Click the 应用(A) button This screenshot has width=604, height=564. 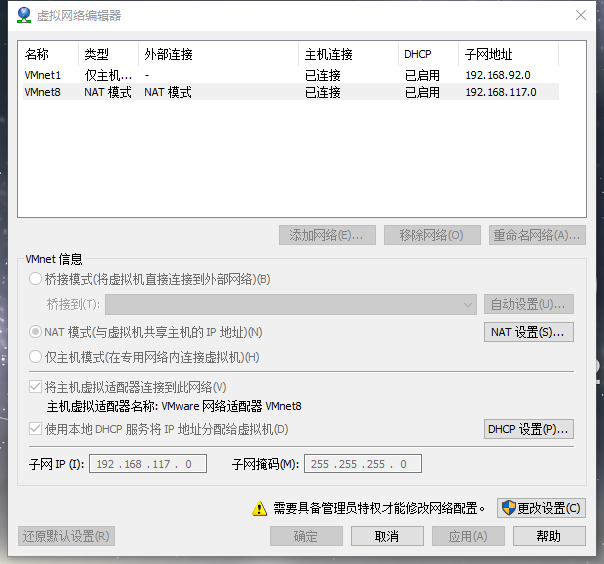(468, 536)
